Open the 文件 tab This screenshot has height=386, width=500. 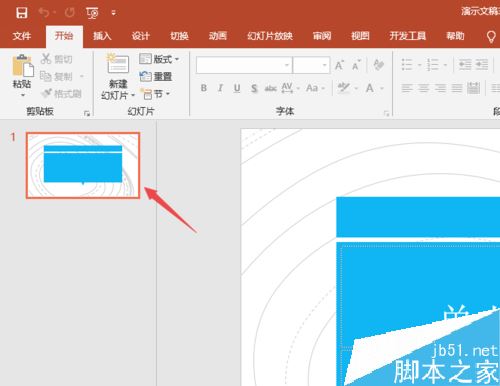(22, 36)
